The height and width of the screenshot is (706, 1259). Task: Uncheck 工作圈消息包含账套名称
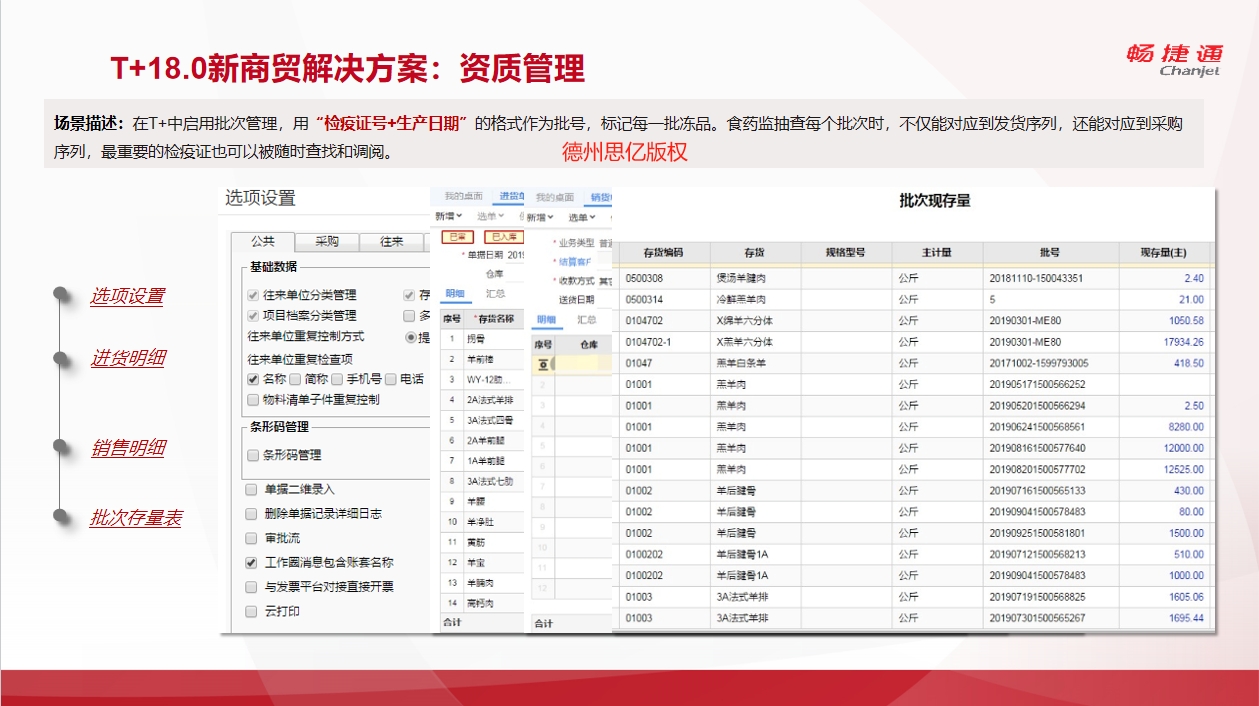coord(251,563)
